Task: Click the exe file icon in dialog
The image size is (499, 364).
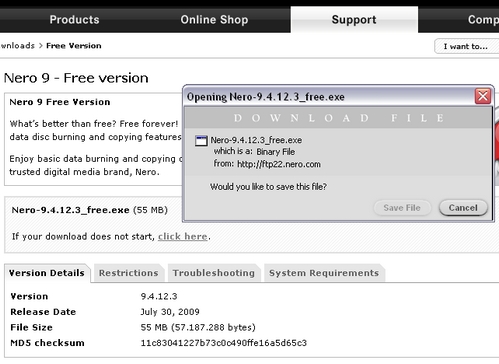Action: click(201, 141)
